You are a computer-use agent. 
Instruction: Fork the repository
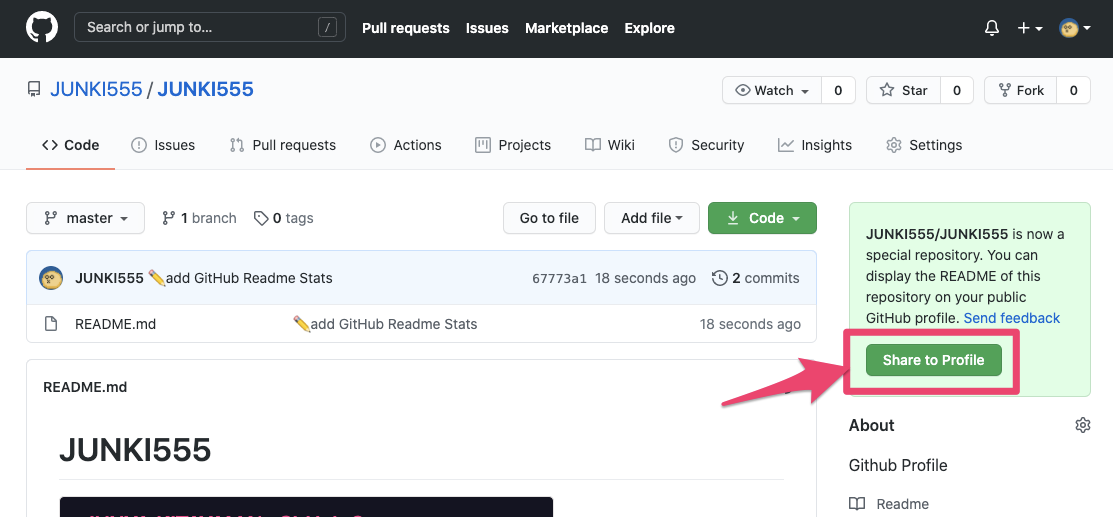[1021, 90]
